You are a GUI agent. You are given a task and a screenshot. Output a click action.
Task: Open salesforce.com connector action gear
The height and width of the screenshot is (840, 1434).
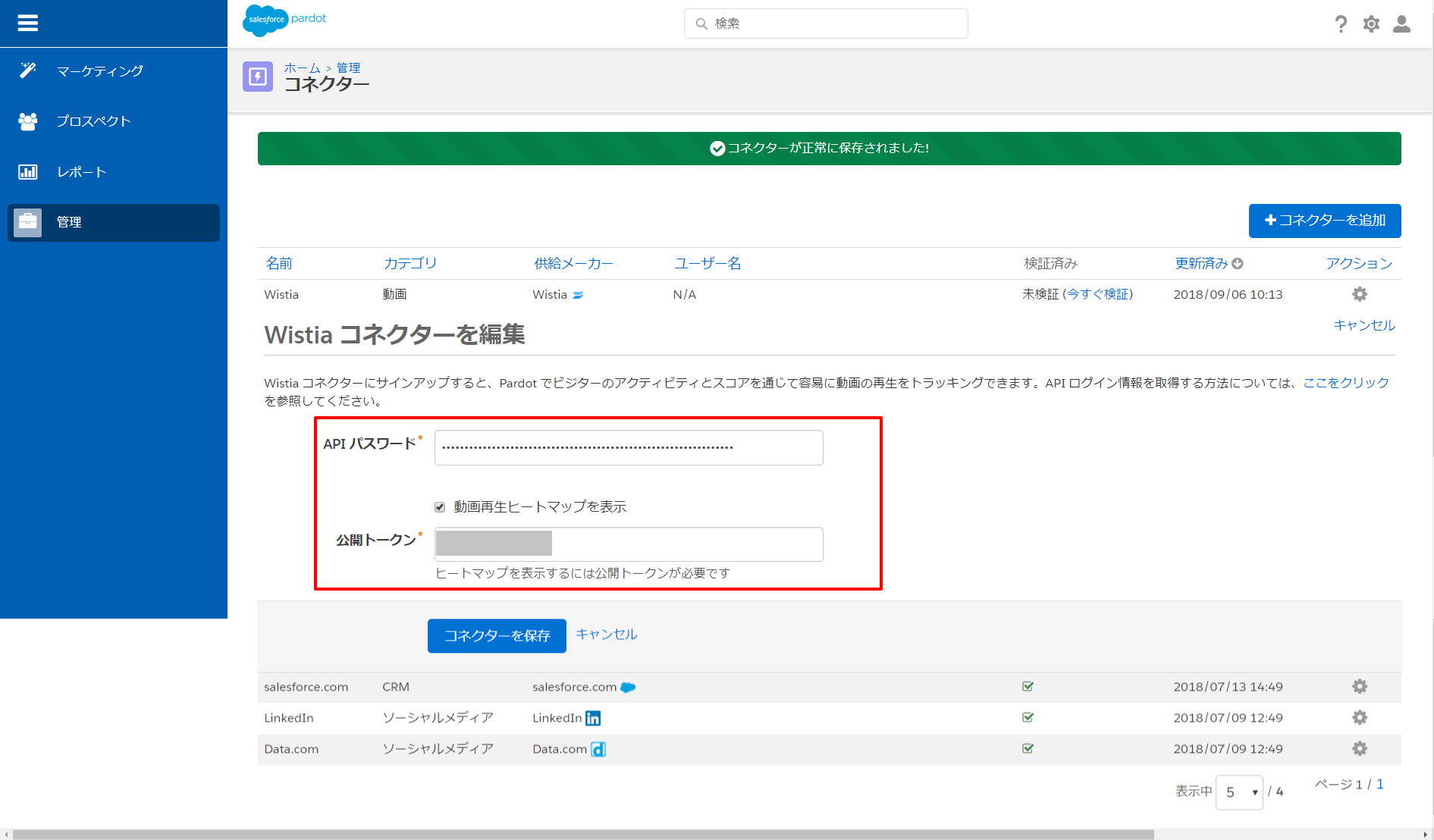pyautogui.click(x=1360, y=687)
